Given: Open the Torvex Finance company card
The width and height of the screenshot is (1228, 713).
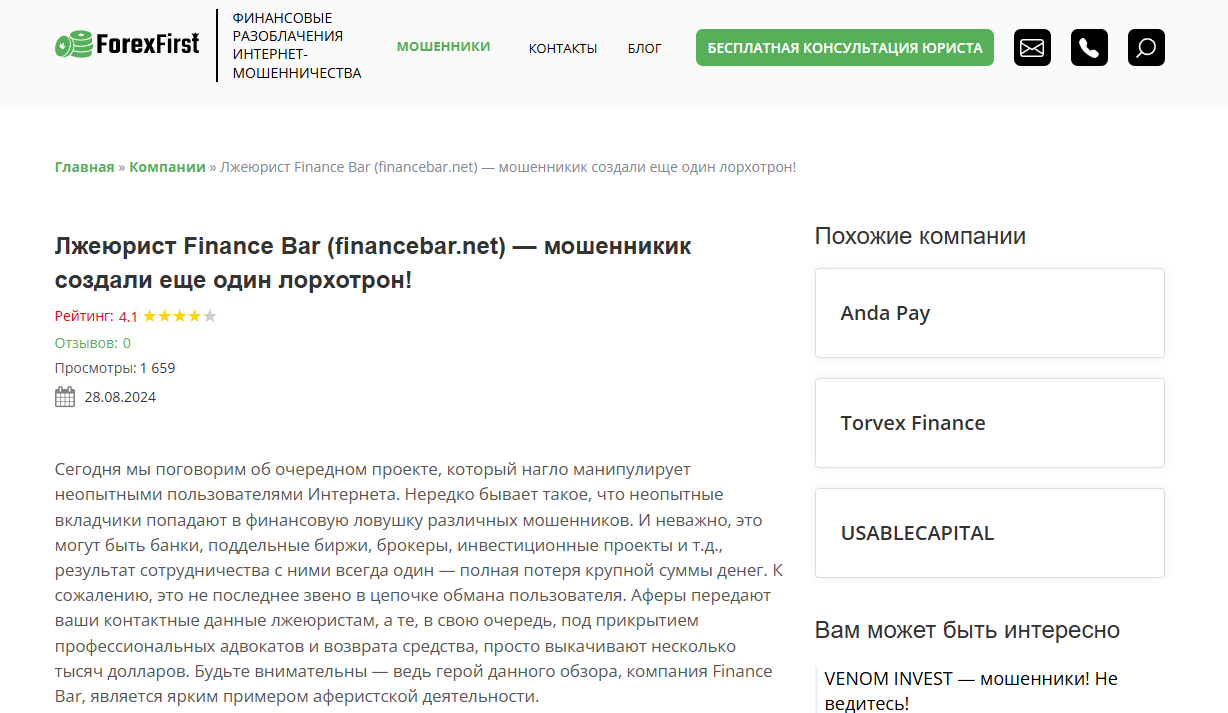Looking at the screenshot, I should pos(990,423).
